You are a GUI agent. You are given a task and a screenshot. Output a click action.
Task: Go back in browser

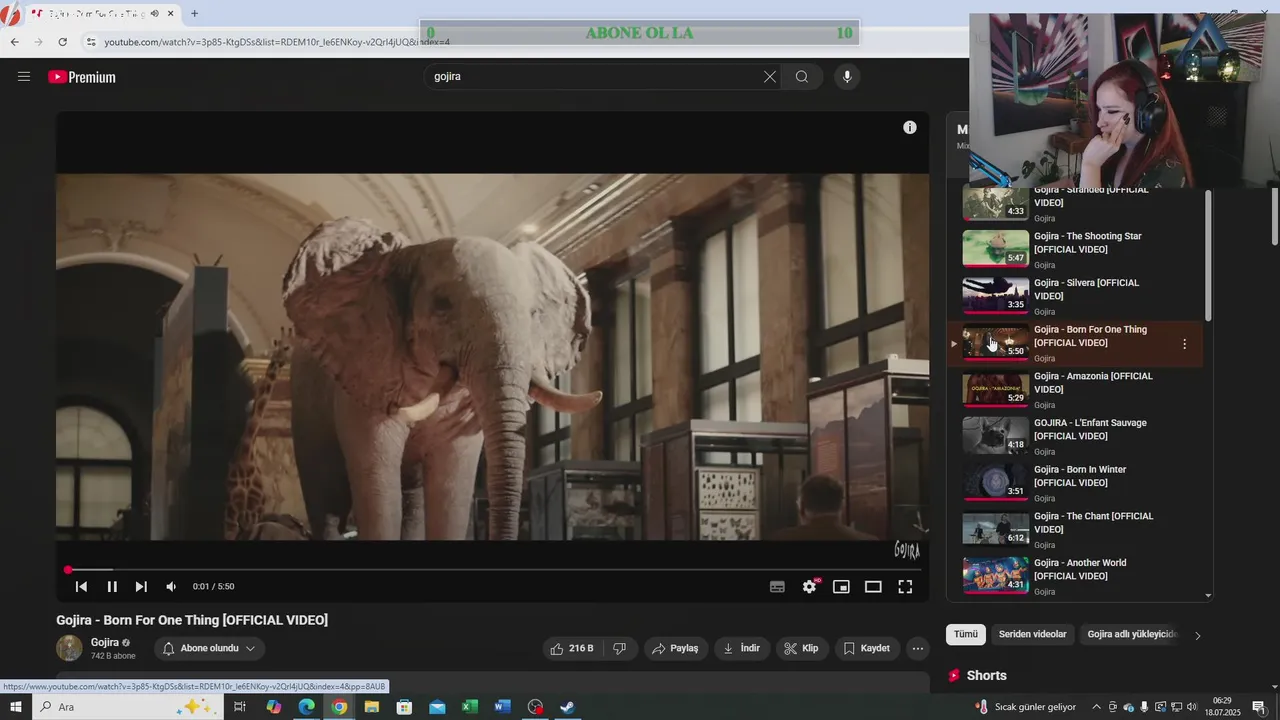tap(14, 42)
